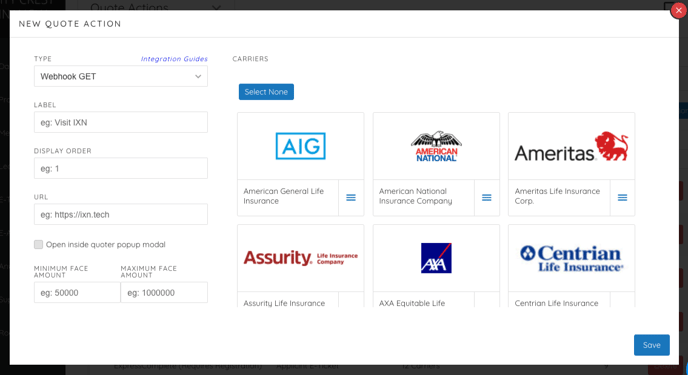Screen dimensions: 688x375
Task: Click the American General Life Insurance name
Action: tap(283, 196)
